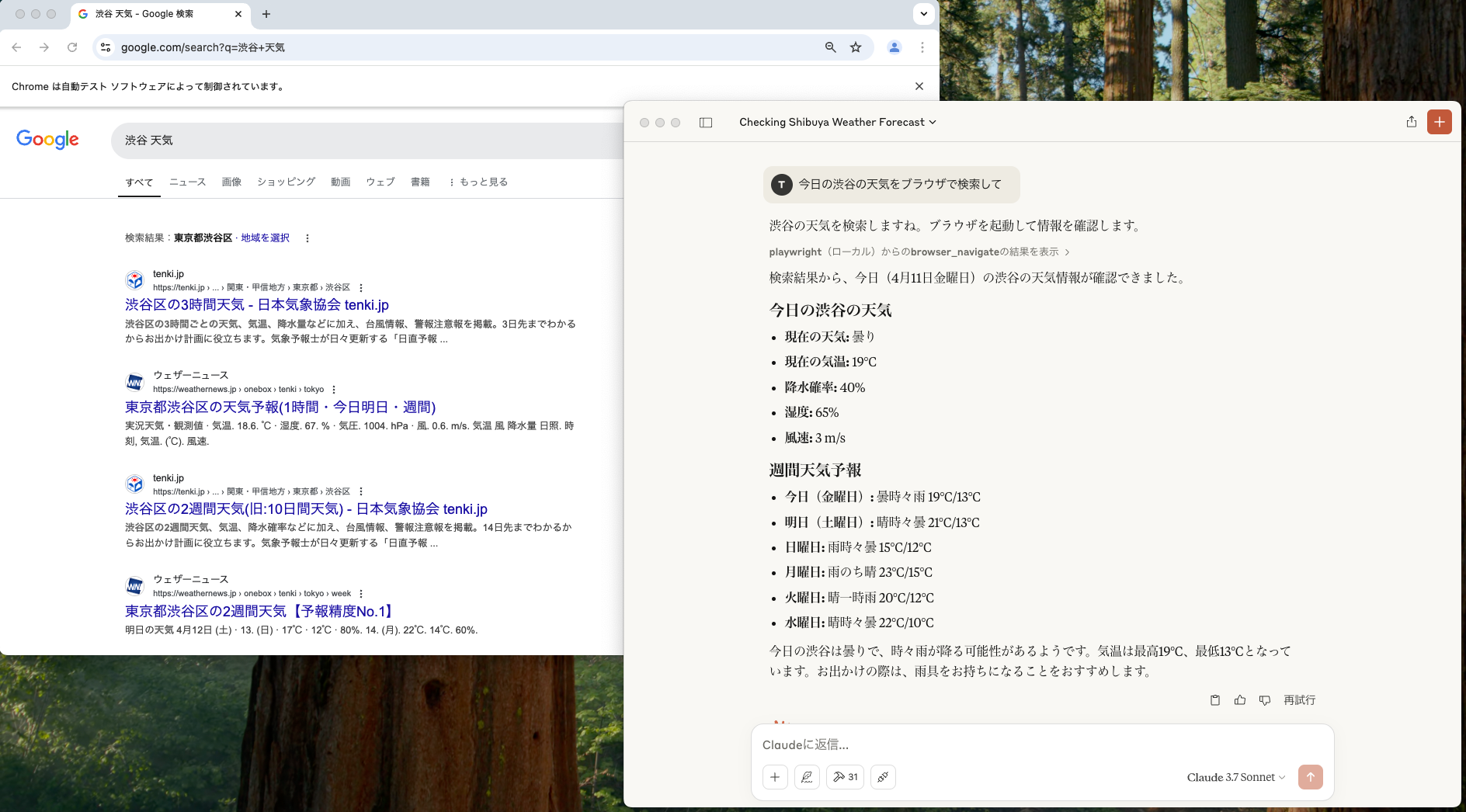Open the tools hammer icon showing 31
This screenshot has width=1466, height=812.
pos(845,777)
